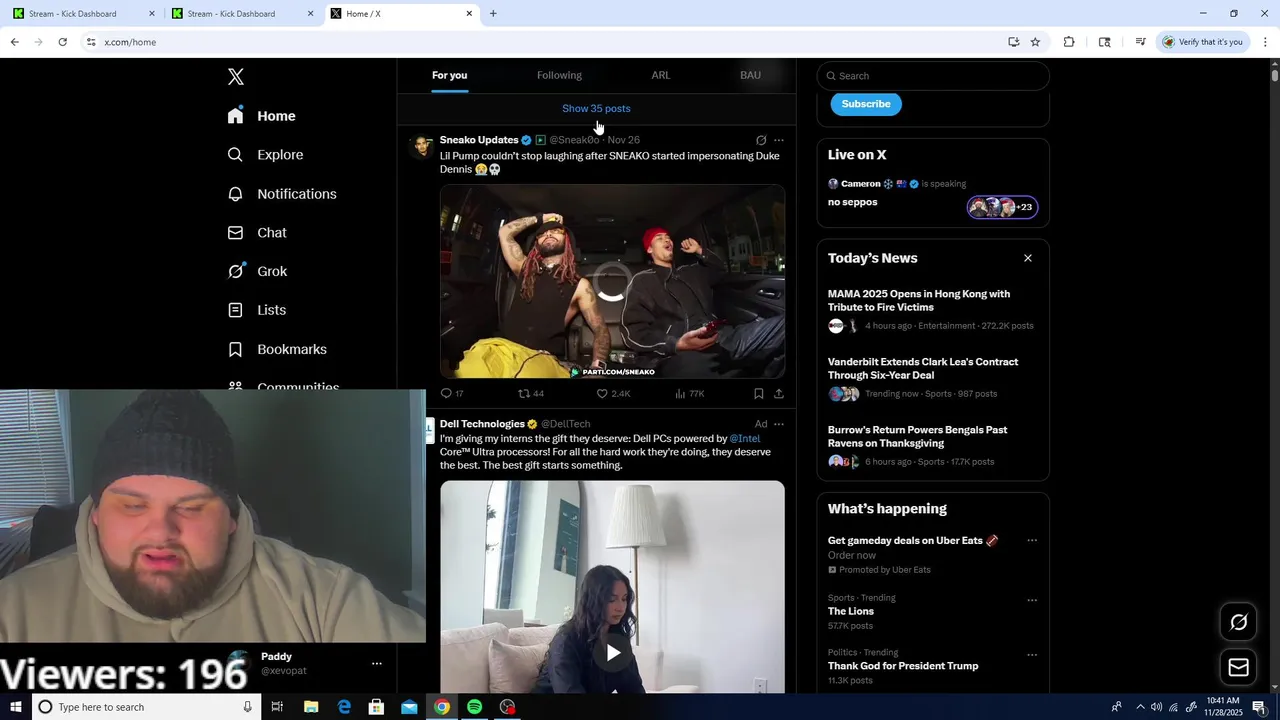Open Paddy account menu dots

[x=377, y=663]
